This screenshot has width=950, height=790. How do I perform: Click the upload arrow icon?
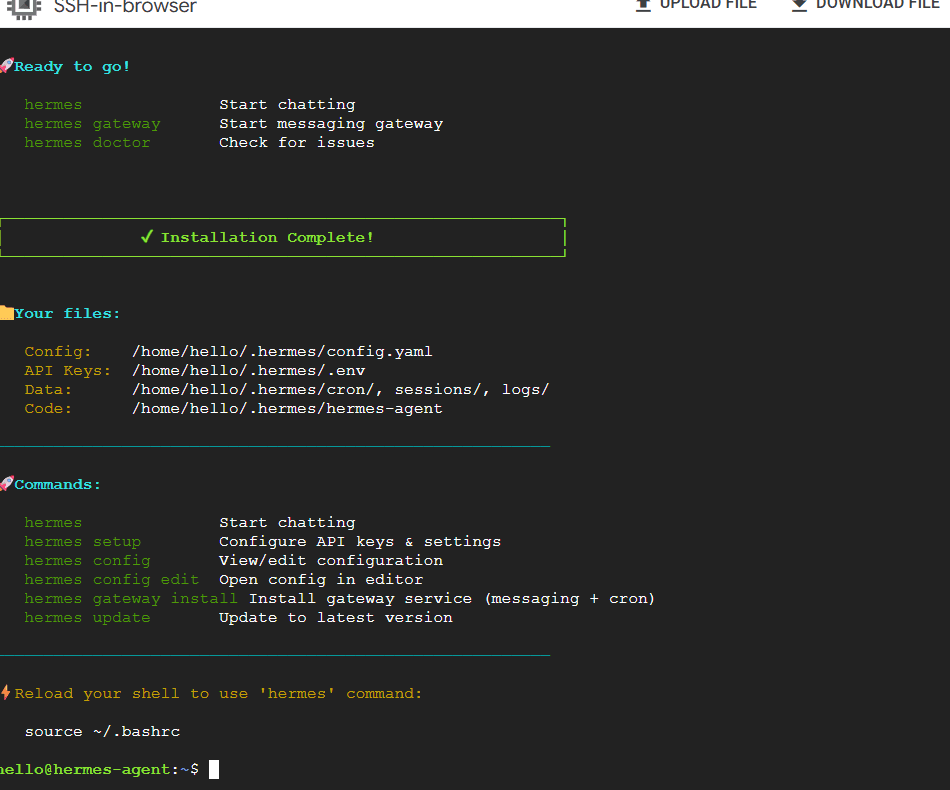pos(643,5)
